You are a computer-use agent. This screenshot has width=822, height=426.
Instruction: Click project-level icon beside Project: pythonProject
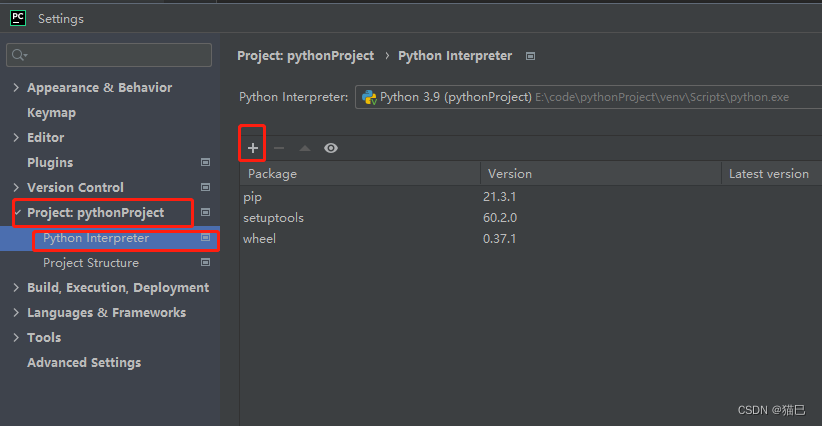coord(206,212)
